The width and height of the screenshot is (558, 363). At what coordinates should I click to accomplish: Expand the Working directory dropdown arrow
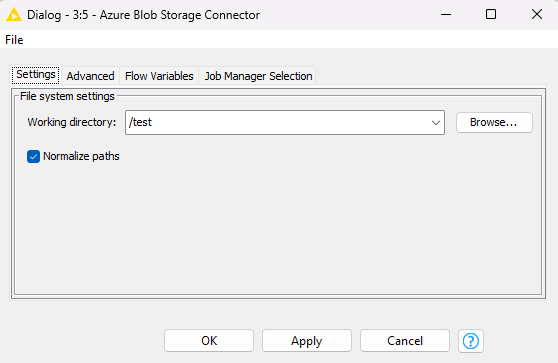(x=436, y=123)
